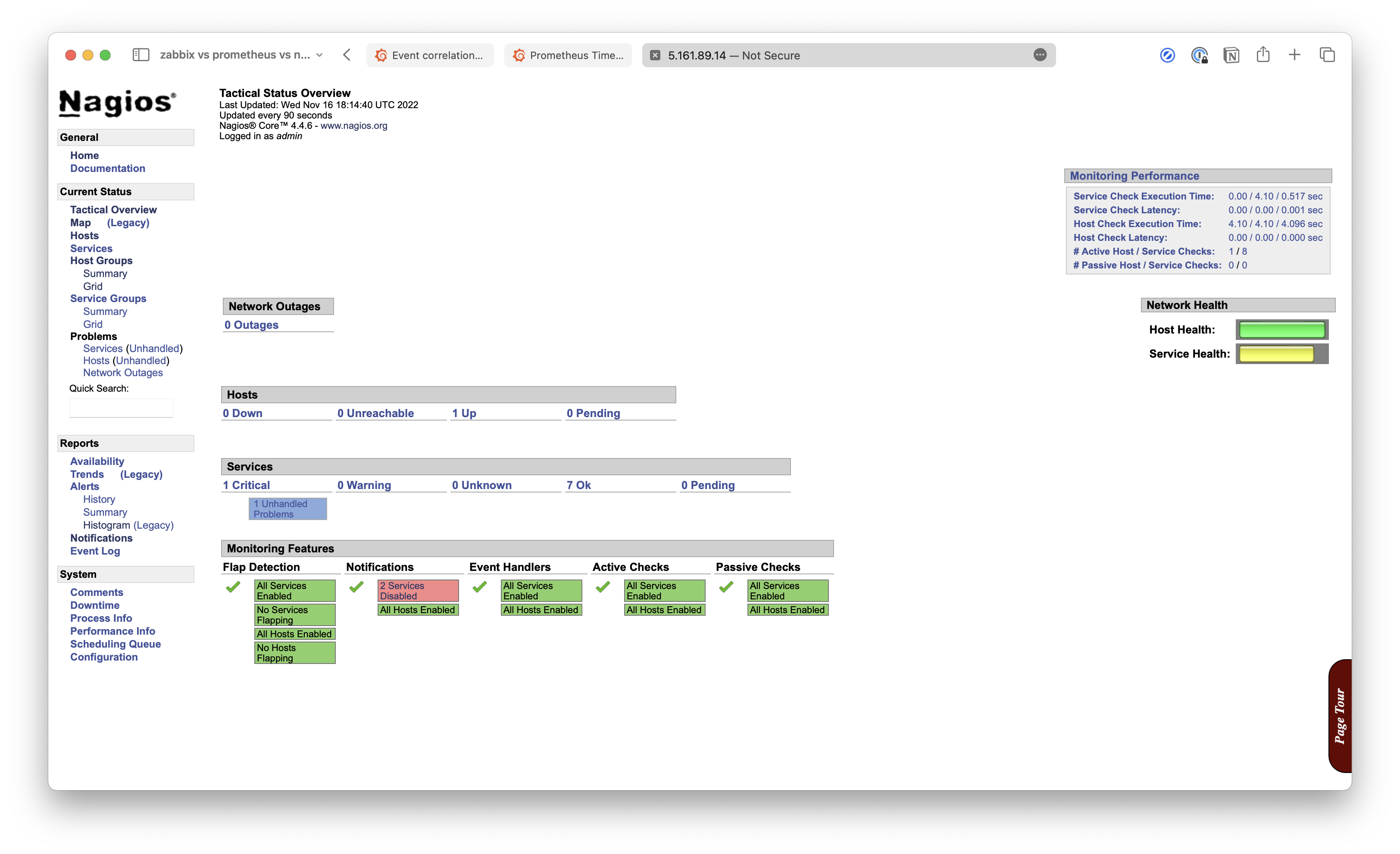
Task: Open the tab title dropdown chevron
Action: (319, 55)
